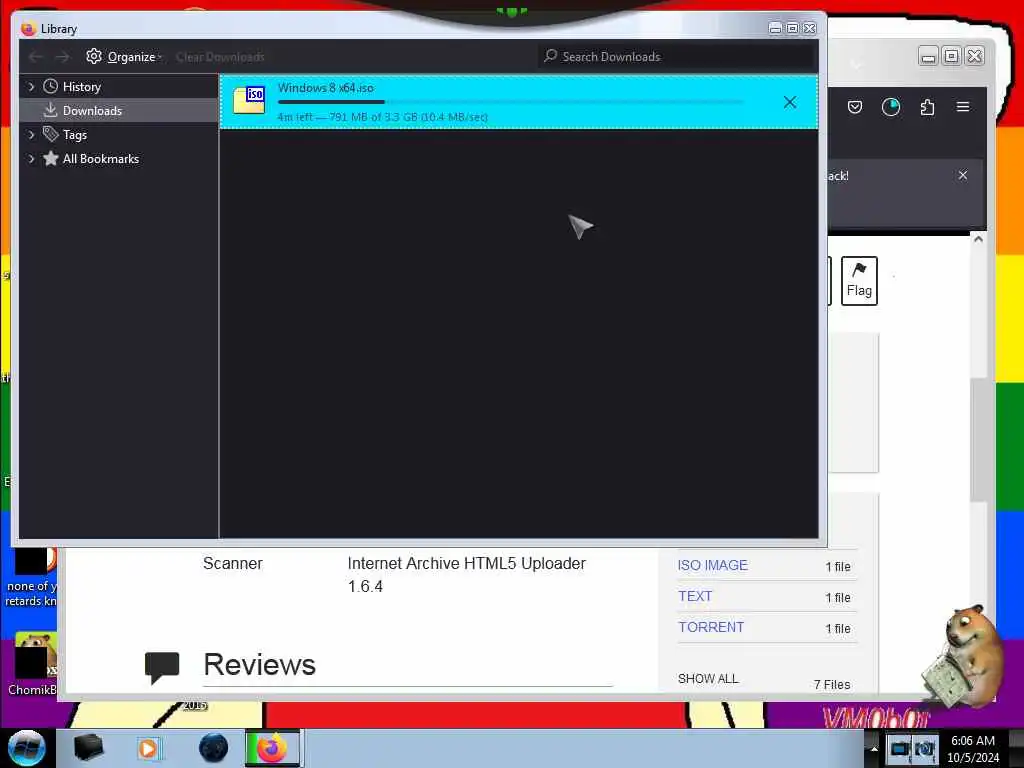The height and width of the screenshot is (768, 1024).
Task: Click the Flag button on archive page
Action: [x=859, y=281]
